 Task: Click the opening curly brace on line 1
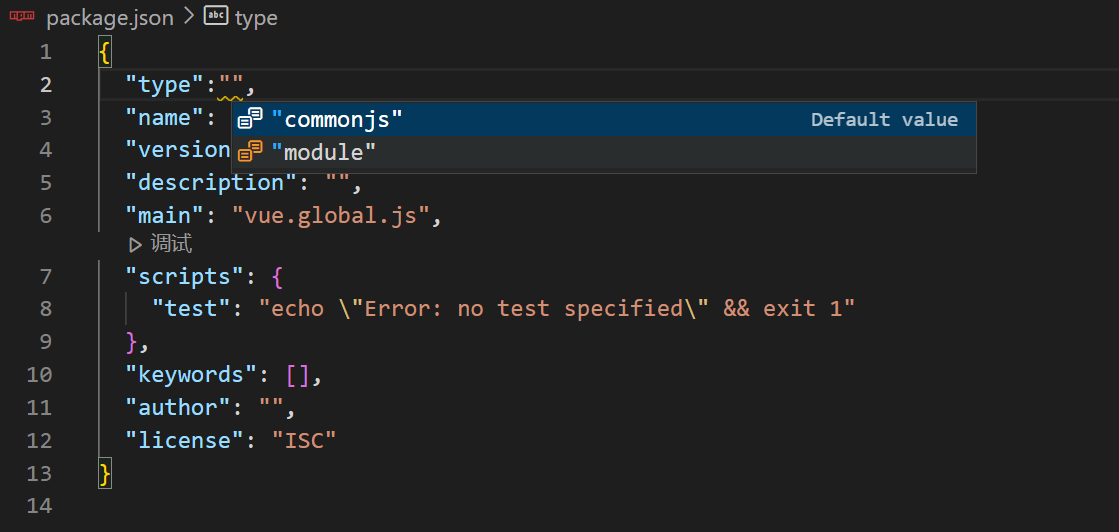pyautogui.click(x=105, y=52)
